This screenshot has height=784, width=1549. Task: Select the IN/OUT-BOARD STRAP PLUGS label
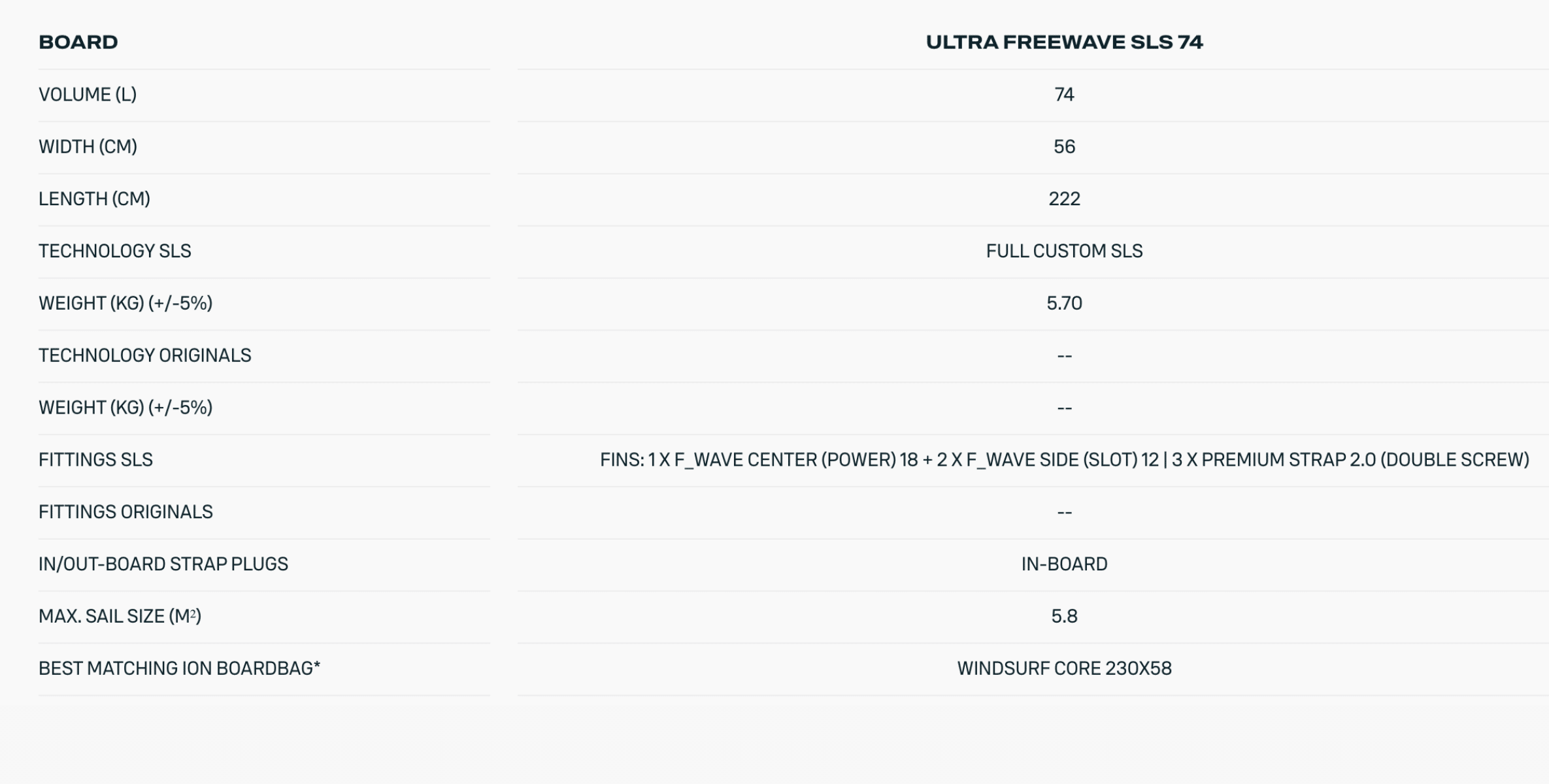click(163, 565)
